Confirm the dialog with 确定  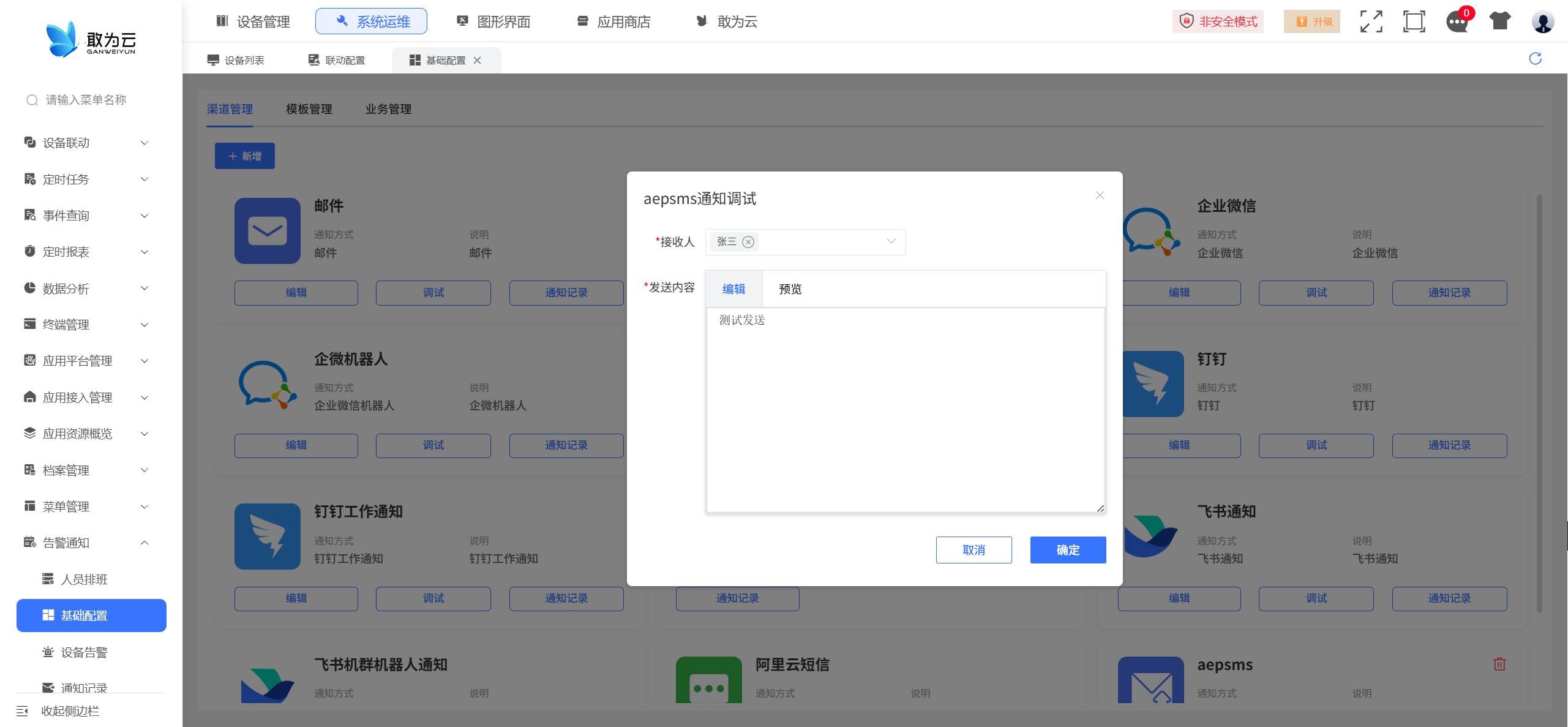[1068, 550]
